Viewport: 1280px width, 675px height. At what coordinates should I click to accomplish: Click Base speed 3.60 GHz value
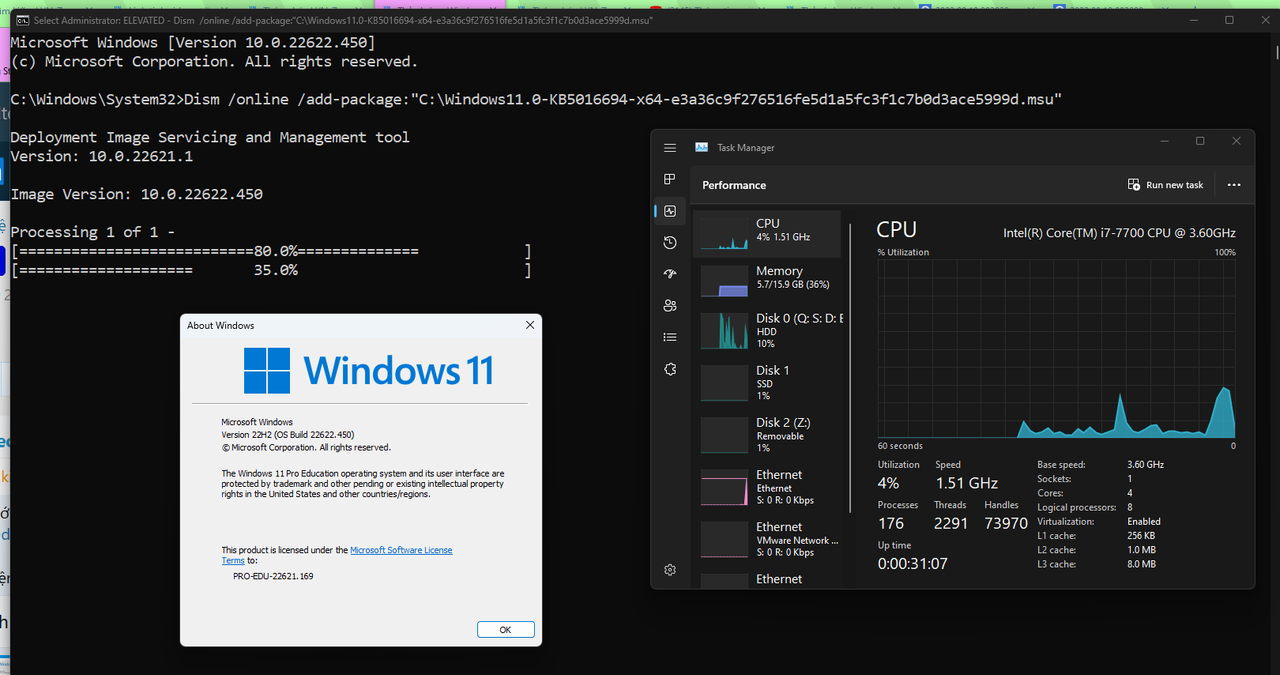[1145, 465]
